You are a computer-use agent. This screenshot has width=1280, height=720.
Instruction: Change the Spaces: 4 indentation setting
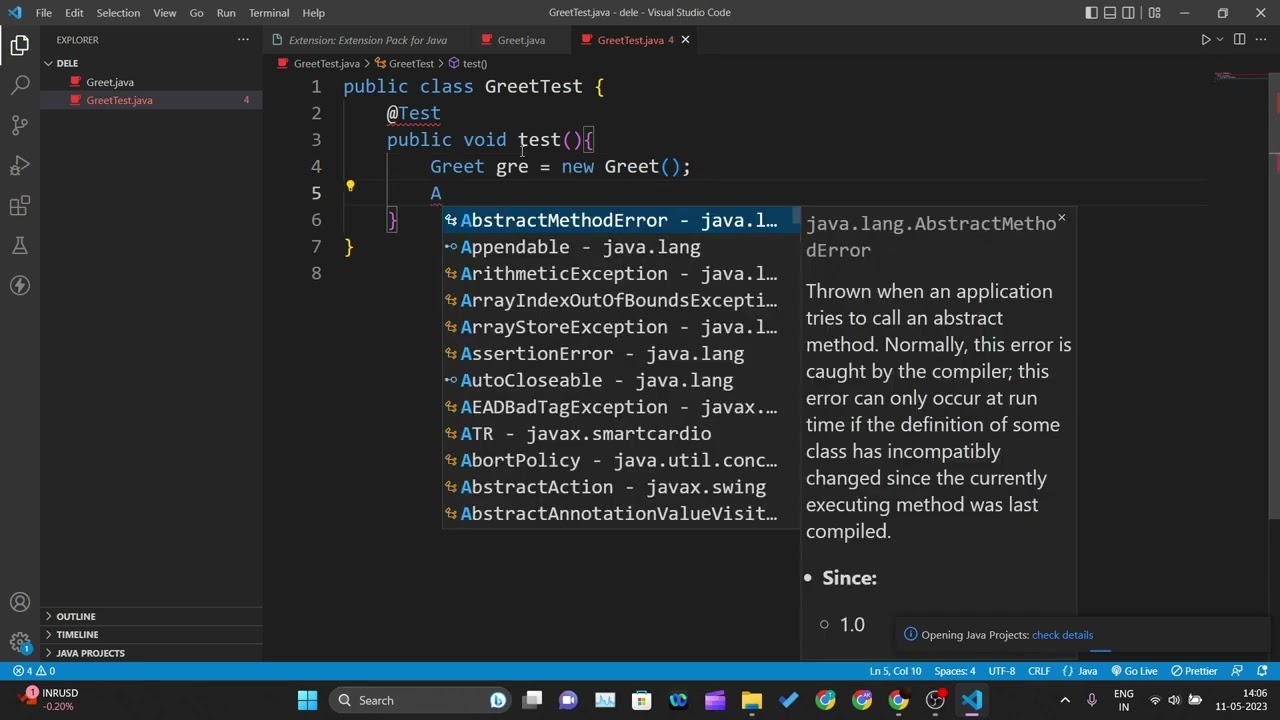point(954,671)
